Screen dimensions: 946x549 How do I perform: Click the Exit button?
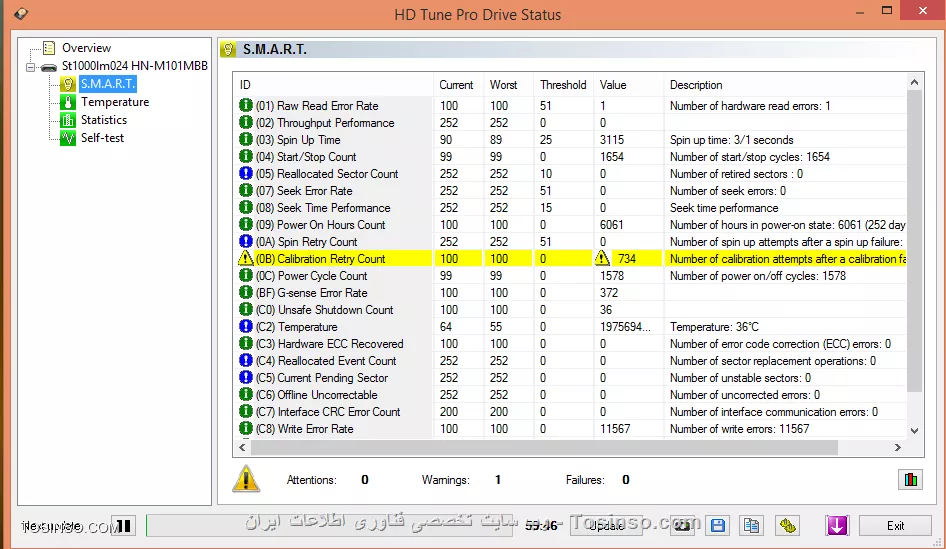coord(895,525)
